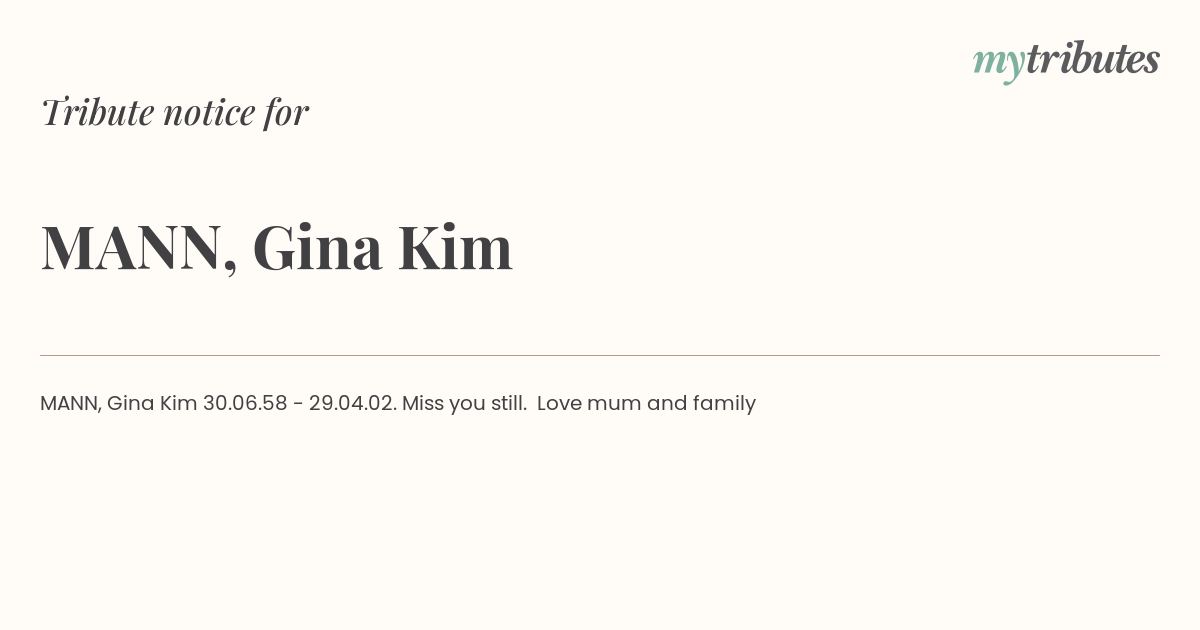
Task: Click "Kim" in the large title
Action: tap(456, 247)
